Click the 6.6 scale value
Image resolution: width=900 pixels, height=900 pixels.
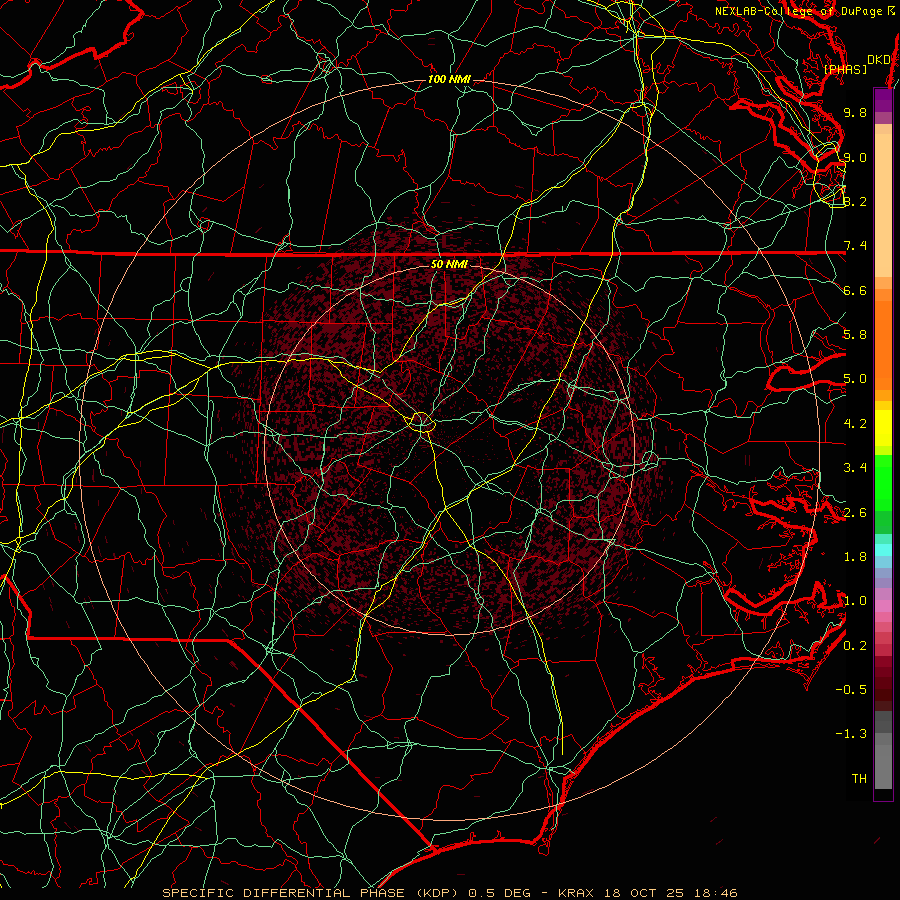(855, 290)
